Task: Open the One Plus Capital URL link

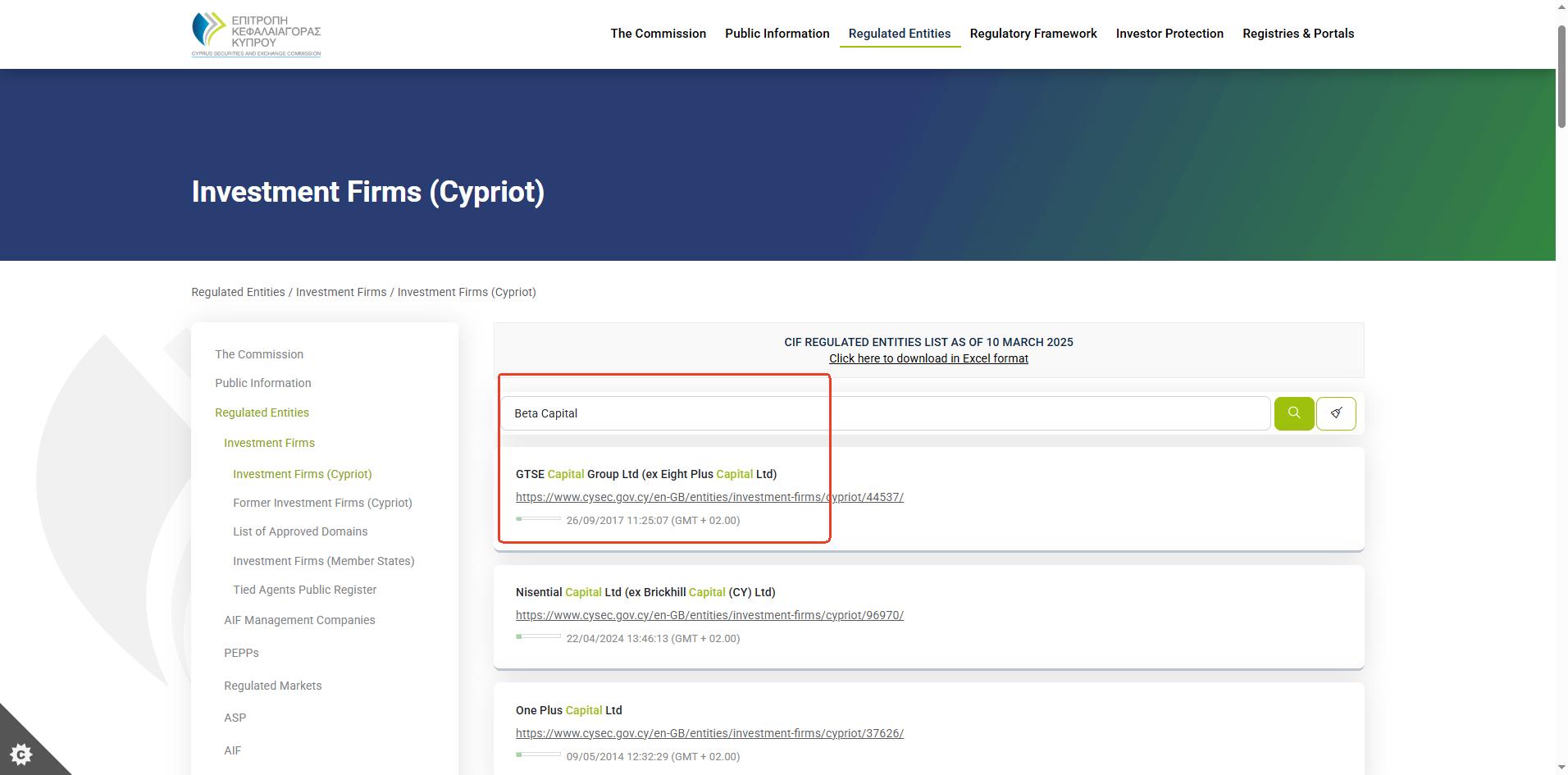Action: click(x=709, y=733)
